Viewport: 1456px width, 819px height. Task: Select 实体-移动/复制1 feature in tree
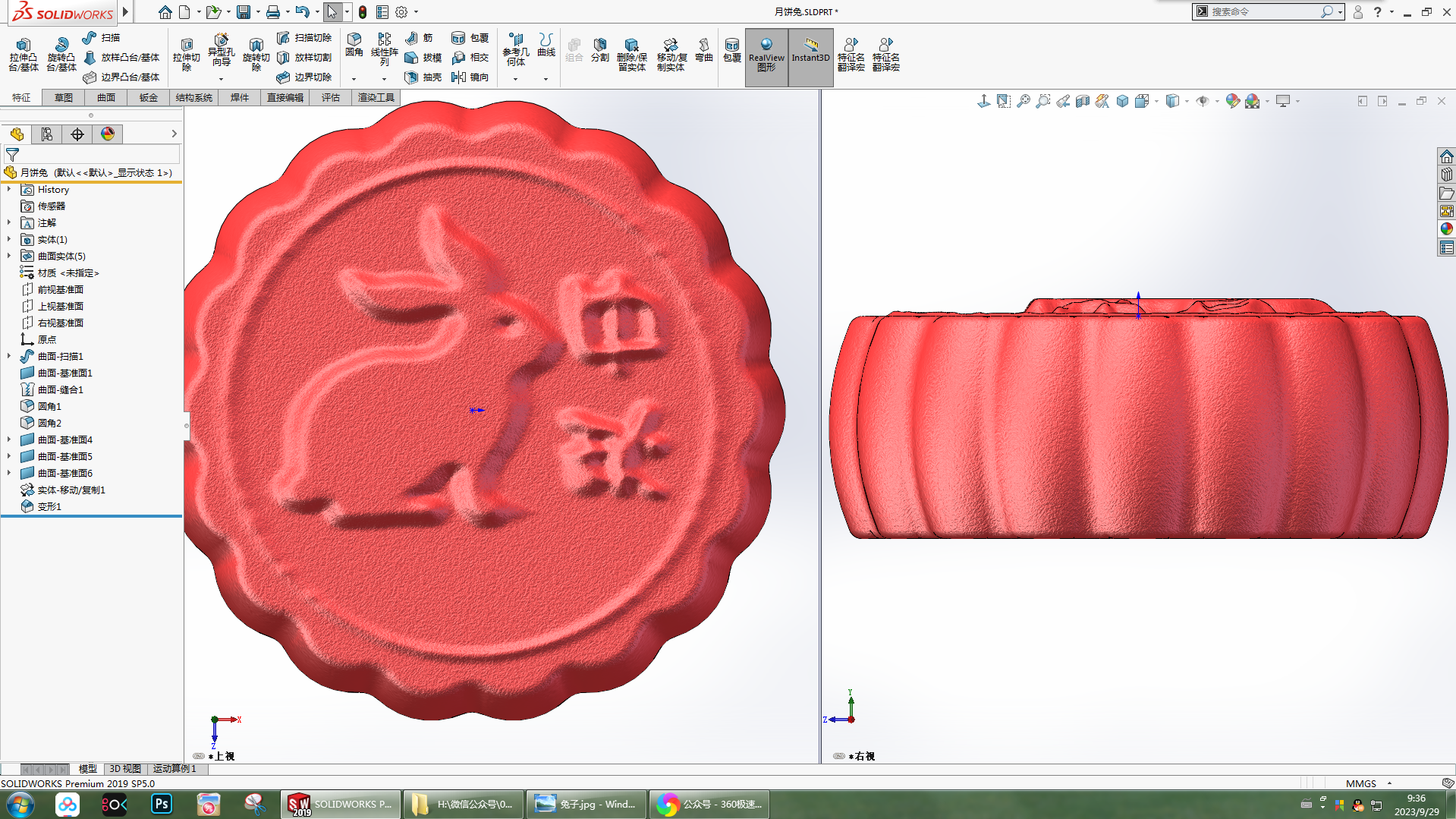(x=71, y=490)
